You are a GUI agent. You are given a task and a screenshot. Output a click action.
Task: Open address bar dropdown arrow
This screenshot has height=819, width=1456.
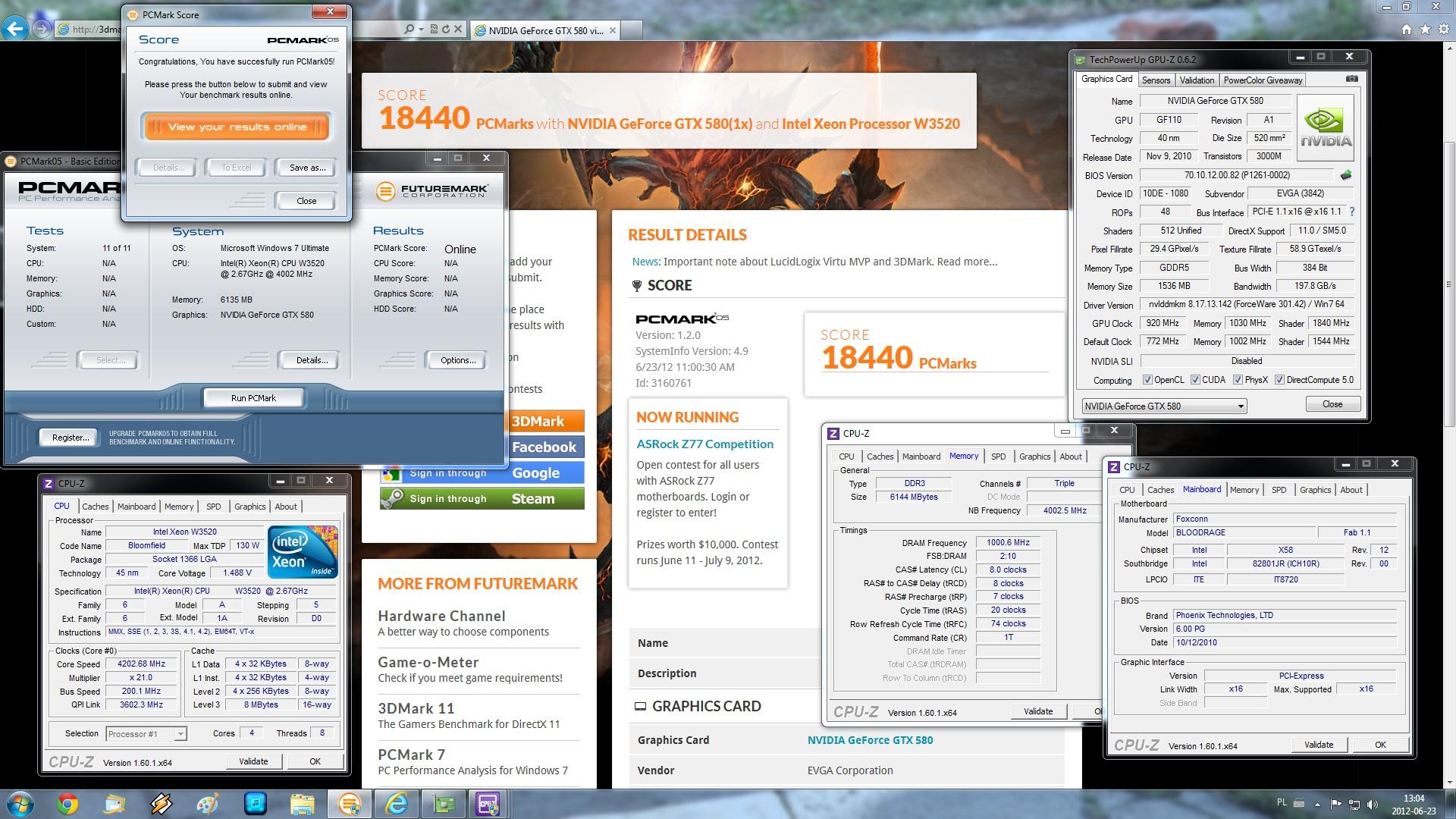[x=422, y=30]
